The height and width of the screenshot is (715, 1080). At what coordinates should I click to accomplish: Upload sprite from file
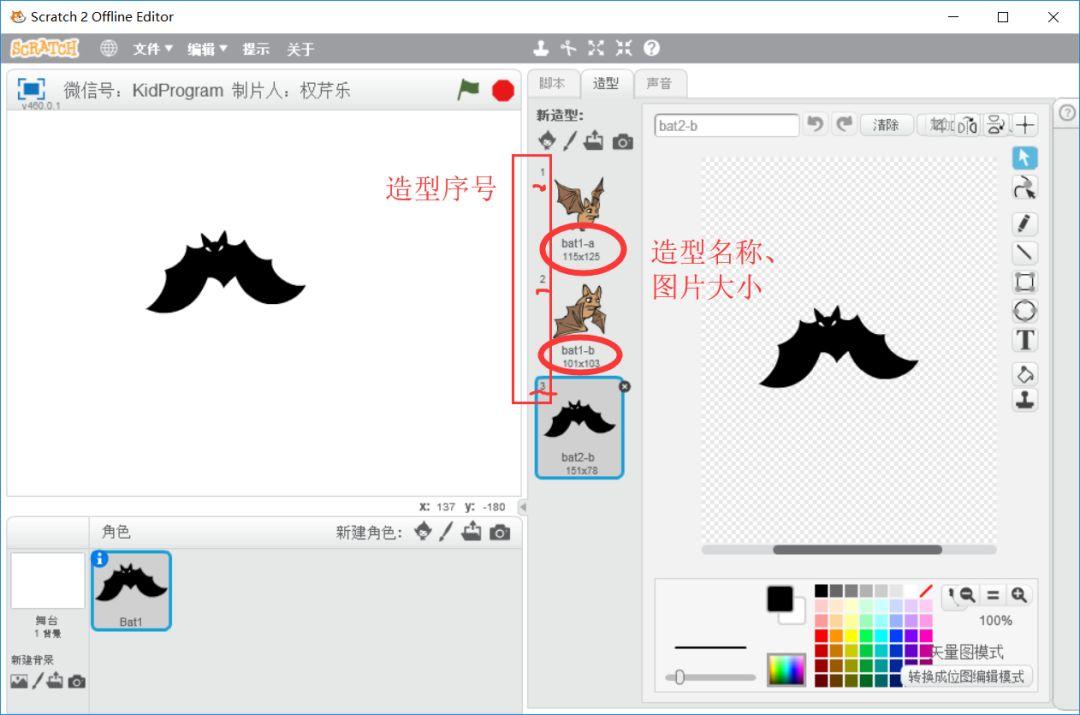(x=472, y=531)
